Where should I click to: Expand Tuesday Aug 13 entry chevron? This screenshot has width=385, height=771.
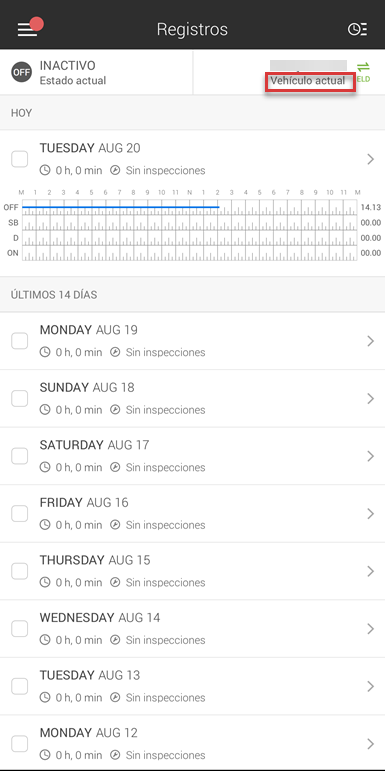point(371,686)
